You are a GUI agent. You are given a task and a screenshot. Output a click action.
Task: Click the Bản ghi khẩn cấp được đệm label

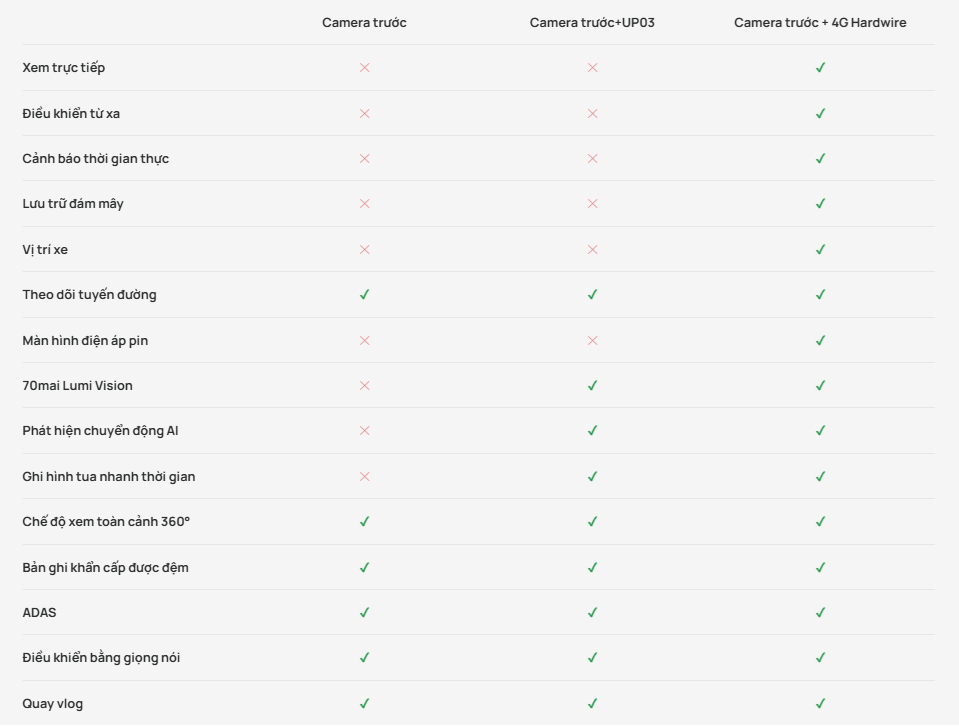(x=105, y=568)
